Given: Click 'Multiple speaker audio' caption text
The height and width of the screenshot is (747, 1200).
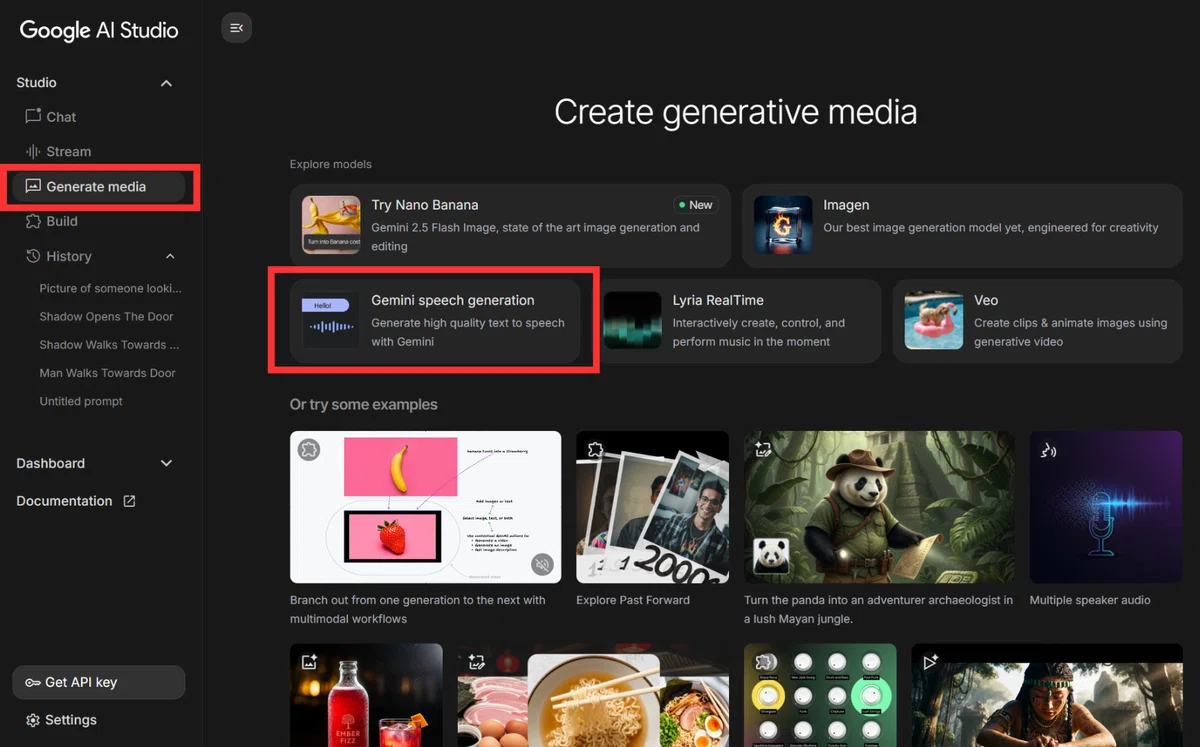Looking at the screenshot, I should (1090, 600).
